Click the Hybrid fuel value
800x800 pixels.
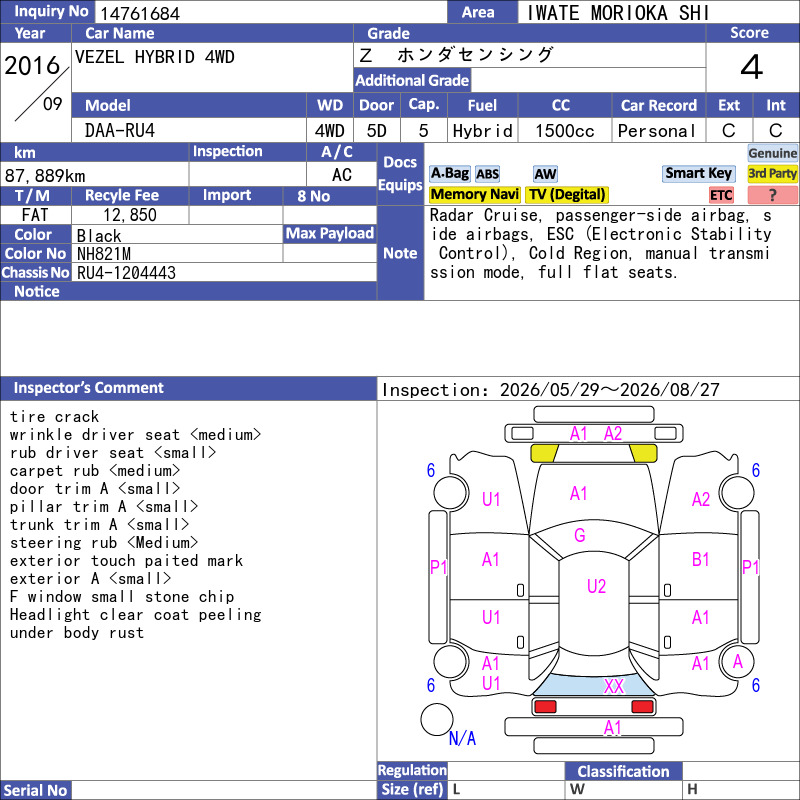(x=482, y=131)
